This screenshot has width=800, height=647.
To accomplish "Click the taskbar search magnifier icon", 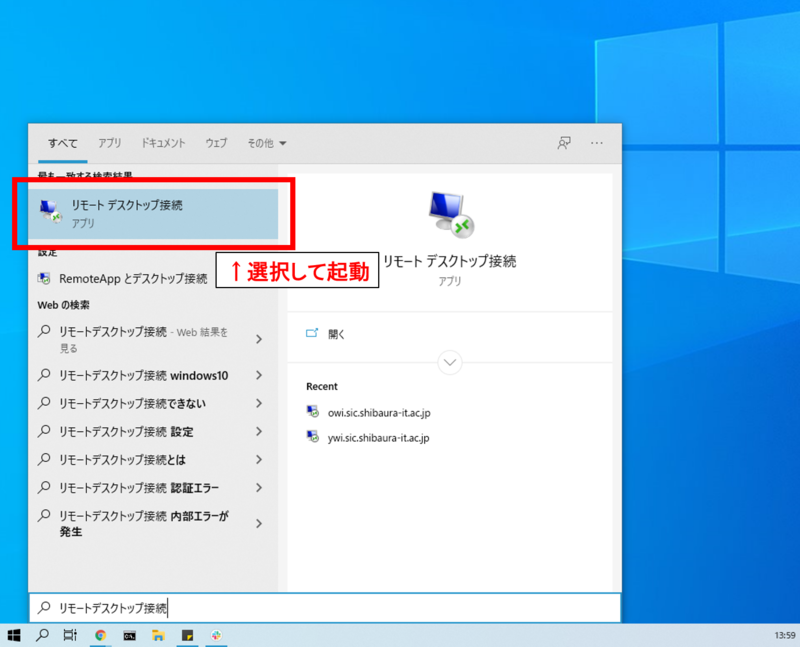I will click(42, 635).
